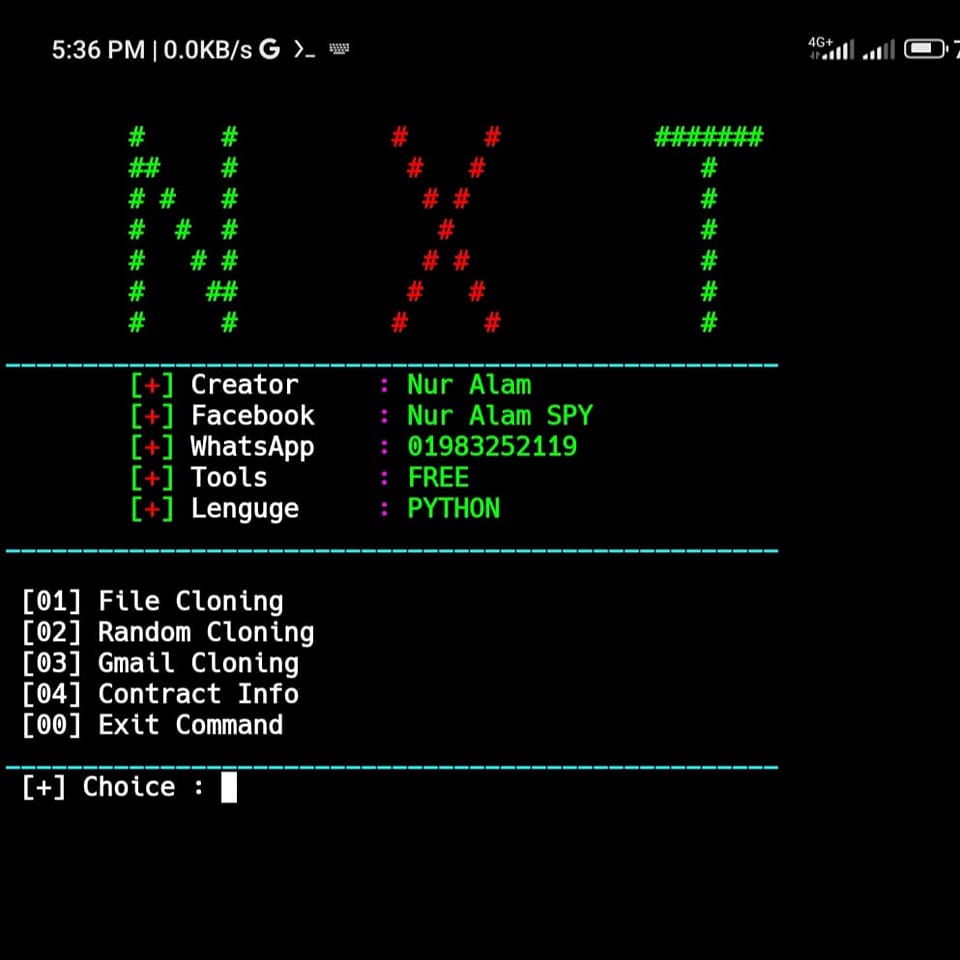Screen dimensions: 960x960
Task: Tap the green FREE value
Action: (x=438, y=478)
